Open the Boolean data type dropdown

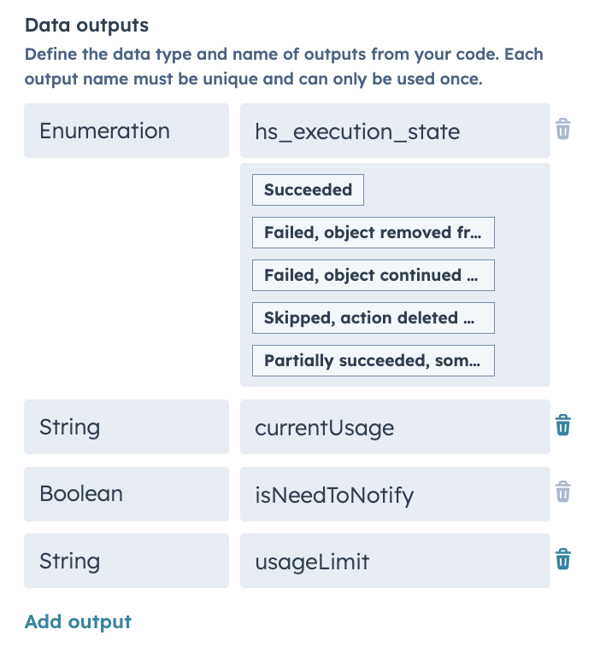pyautogui.click(x=126, y=494)
